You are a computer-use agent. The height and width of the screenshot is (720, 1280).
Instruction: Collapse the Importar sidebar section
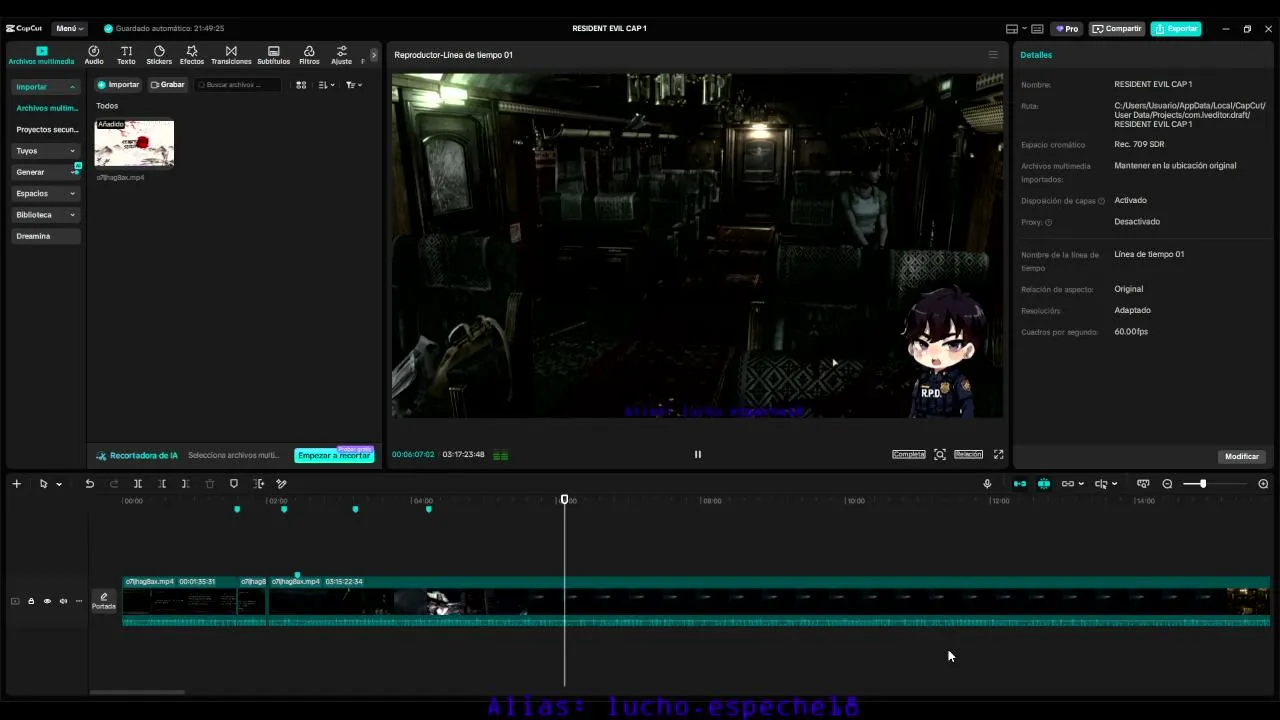45,87
